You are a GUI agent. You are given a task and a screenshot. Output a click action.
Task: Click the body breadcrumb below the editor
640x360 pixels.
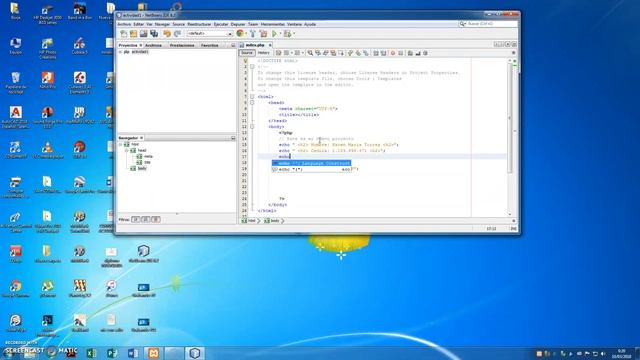coord(272,221)
